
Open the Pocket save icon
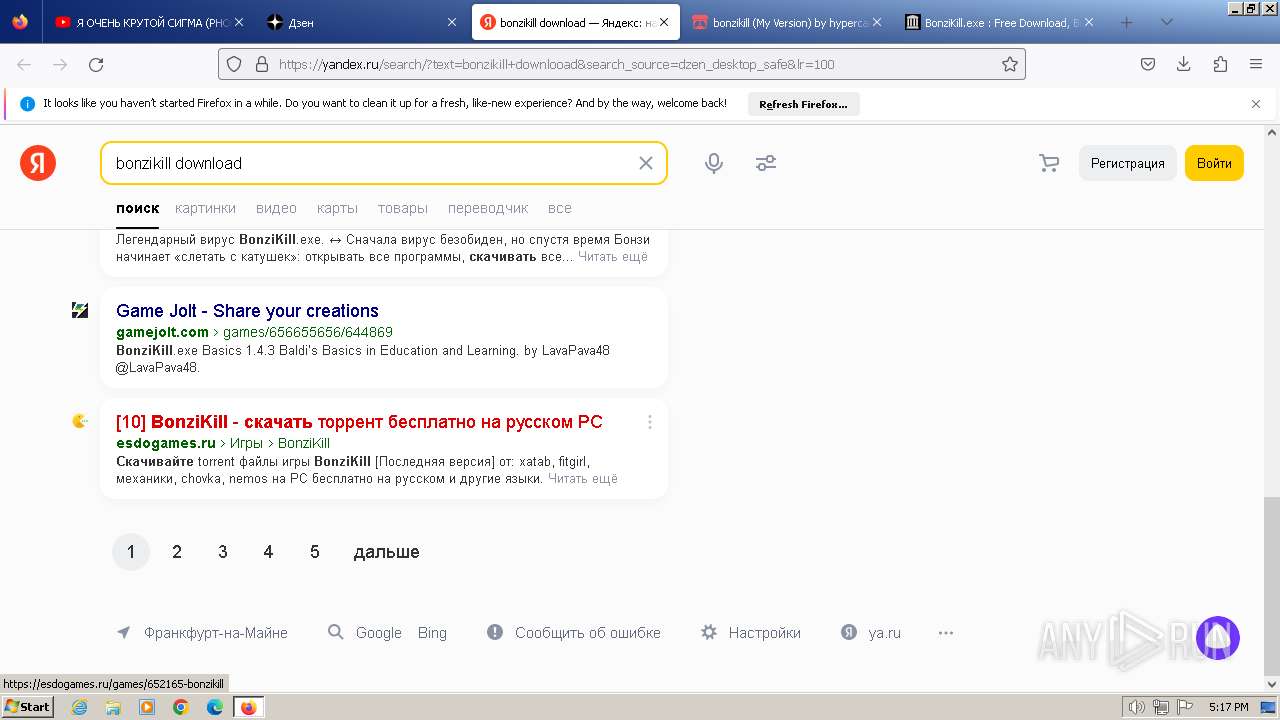(1148, 64)
